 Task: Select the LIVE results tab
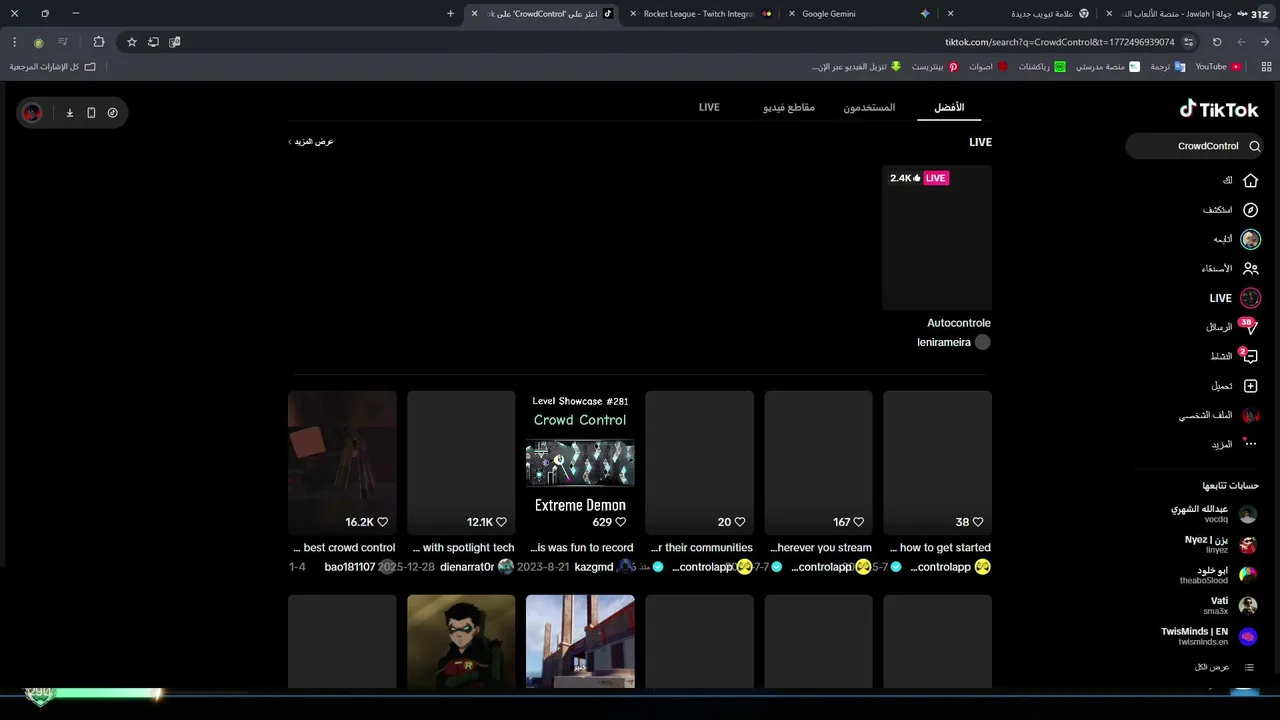[x=709, y=107]
